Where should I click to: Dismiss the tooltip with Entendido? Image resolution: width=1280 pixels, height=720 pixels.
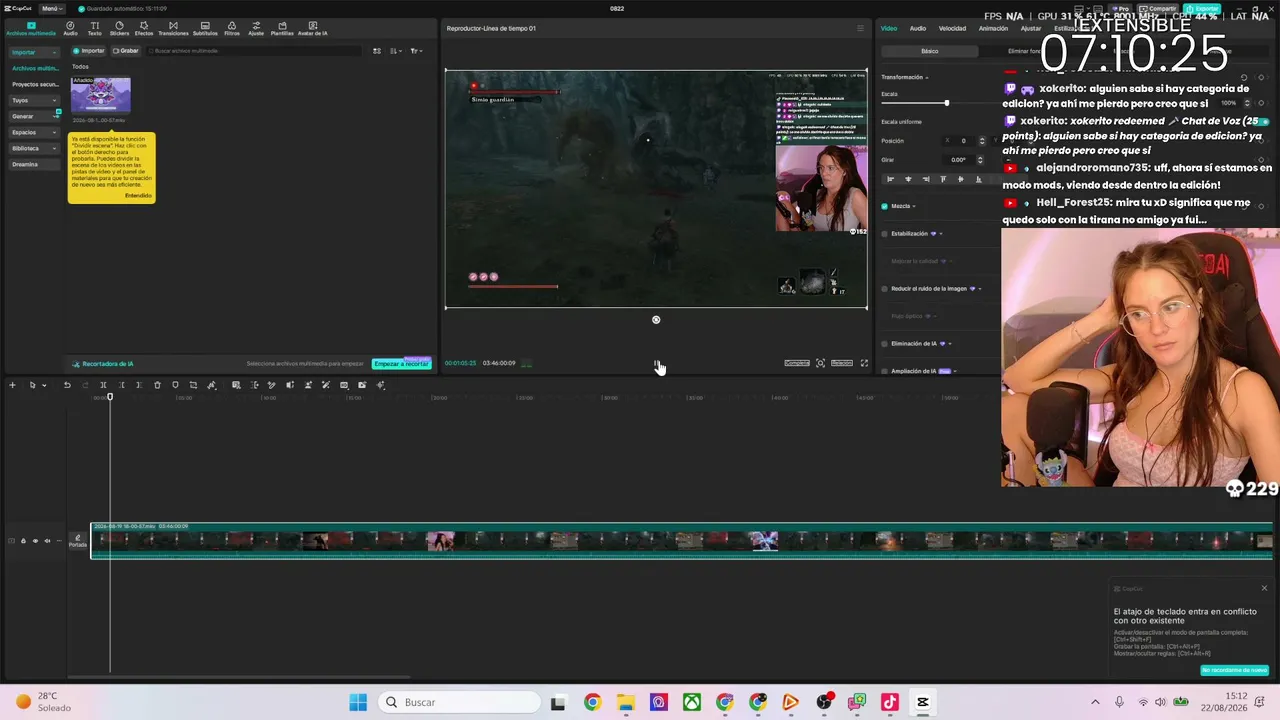coord(138,195)
